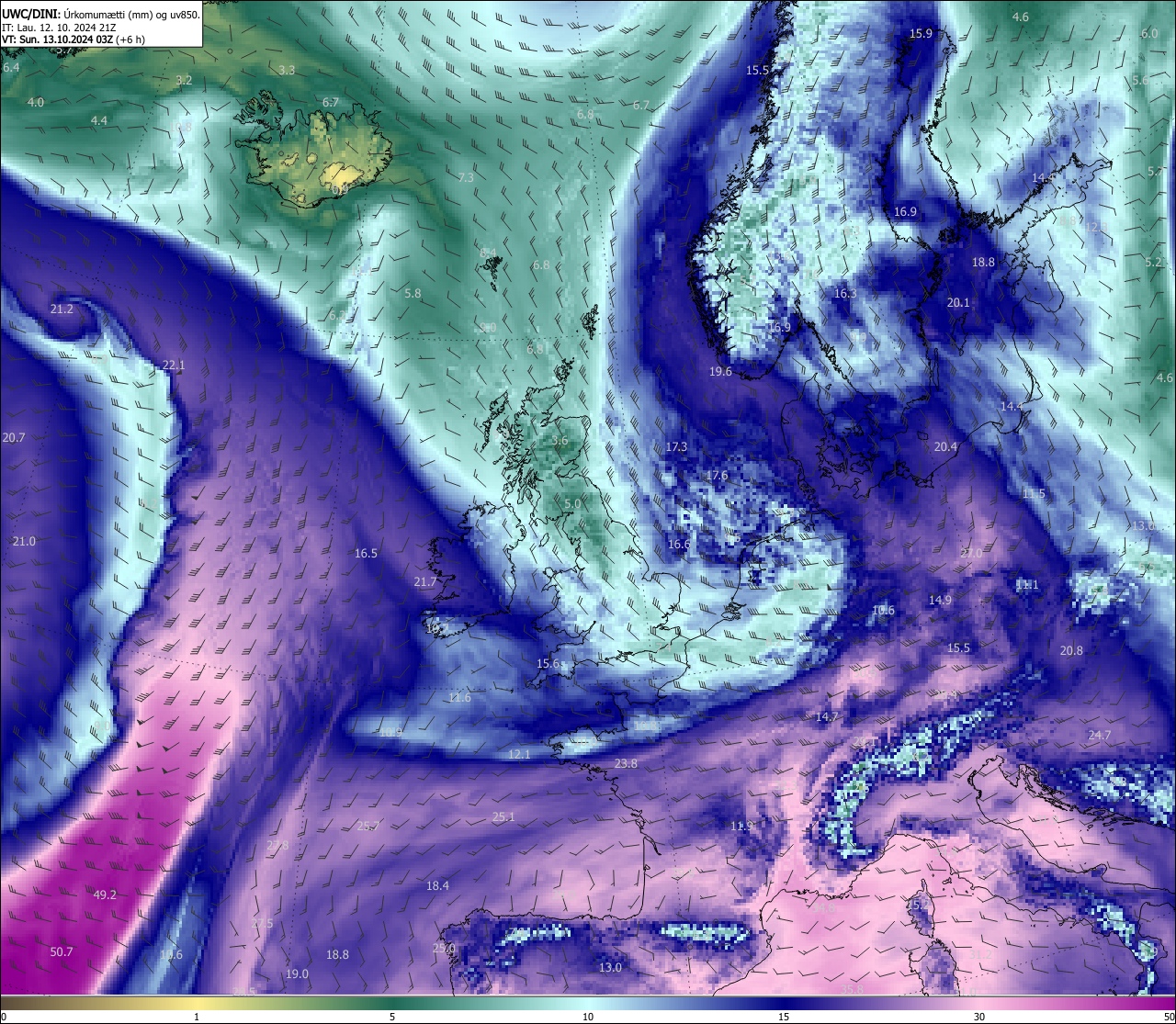
Task: Click the 16.3 value over Norway
Action: point(844,293)
